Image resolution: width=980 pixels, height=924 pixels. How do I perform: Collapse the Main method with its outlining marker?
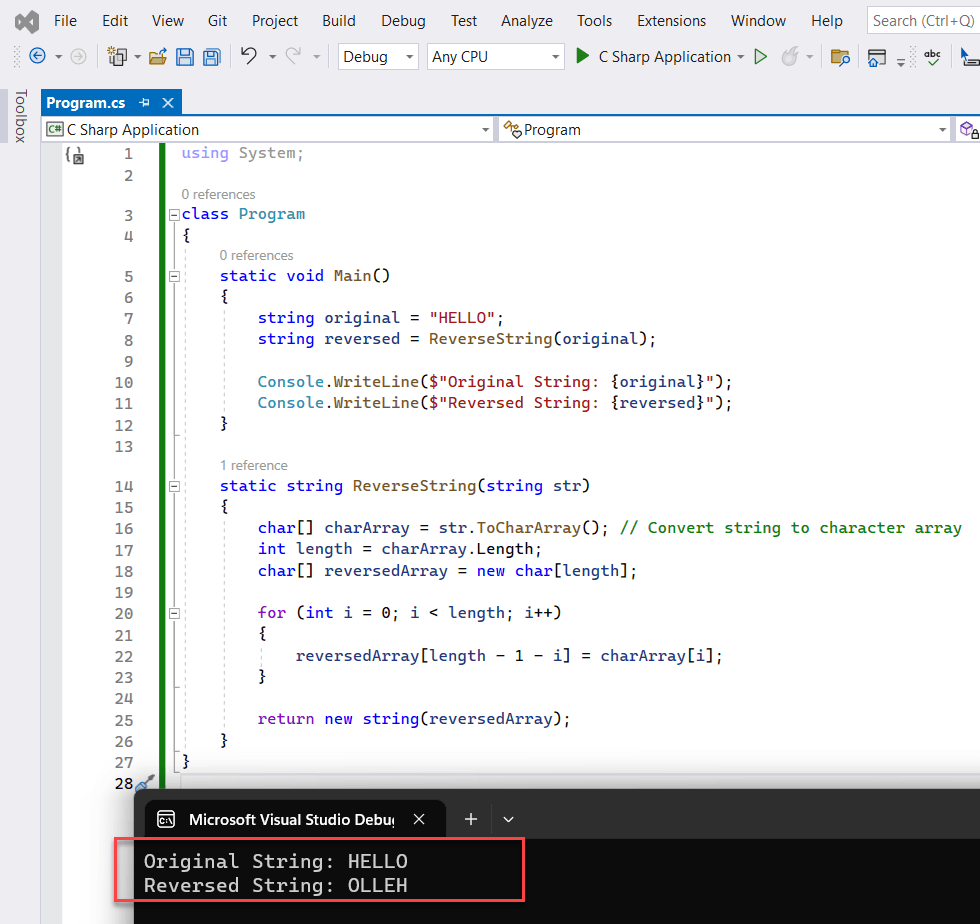(x=174, y=276)
